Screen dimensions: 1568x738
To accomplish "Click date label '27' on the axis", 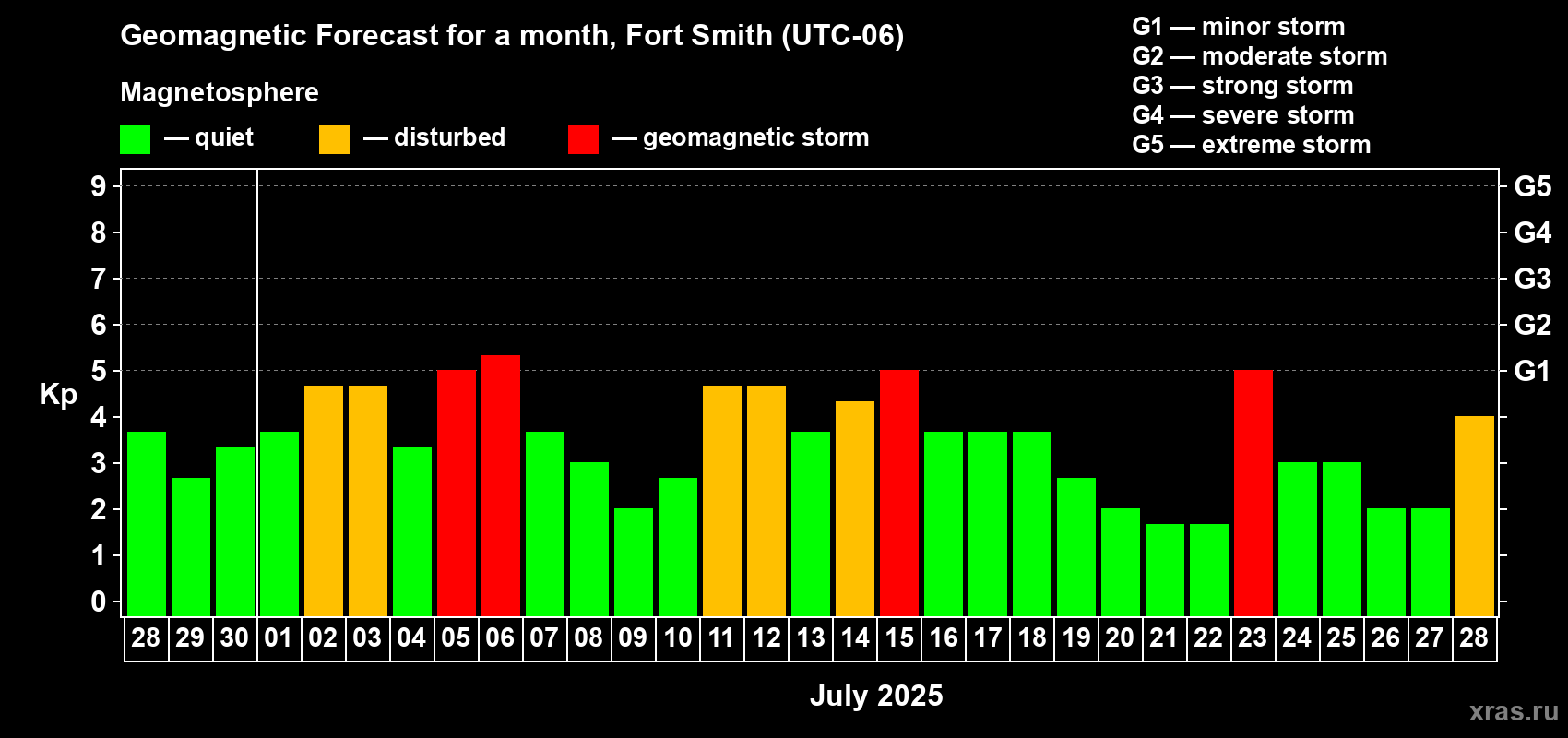I will pos(1430,638).
